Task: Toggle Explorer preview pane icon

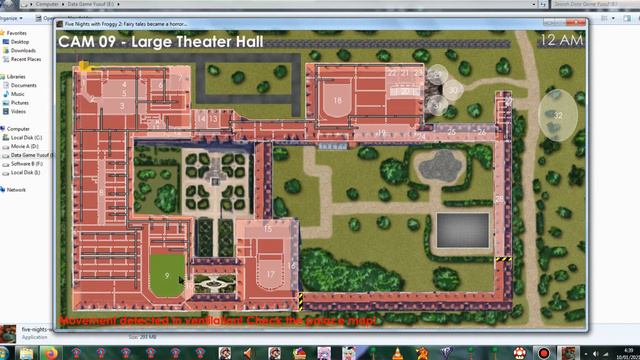Action: pos(627,18)
